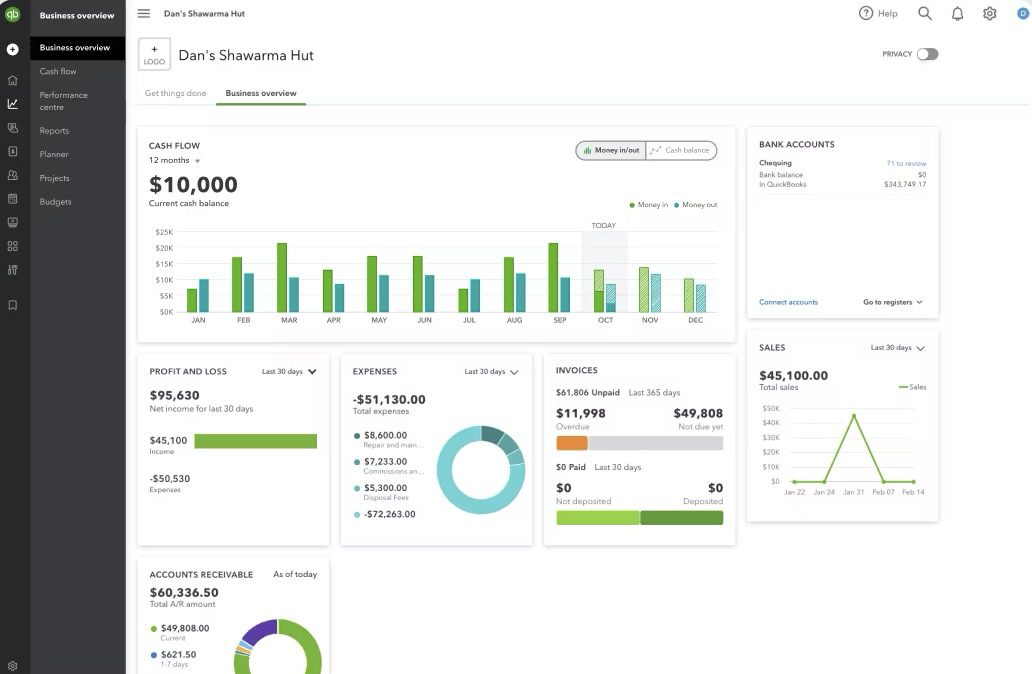Click the hamburger menu icon
This screenshot has width=1032, height=674.
(x=141, y=11)
